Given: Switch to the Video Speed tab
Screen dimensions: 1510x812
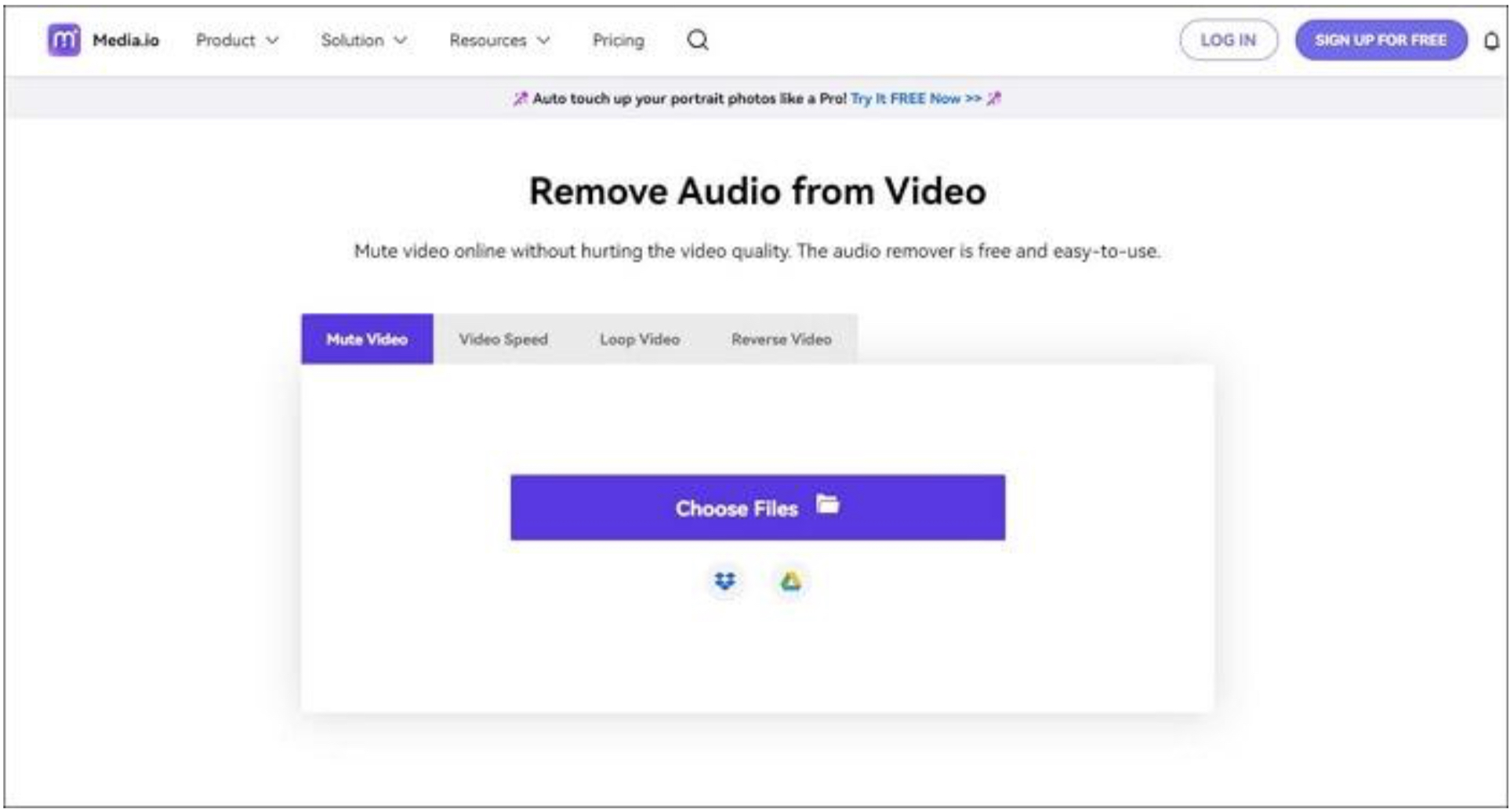Looking at the screenshot, I should (x=503, y=339).
